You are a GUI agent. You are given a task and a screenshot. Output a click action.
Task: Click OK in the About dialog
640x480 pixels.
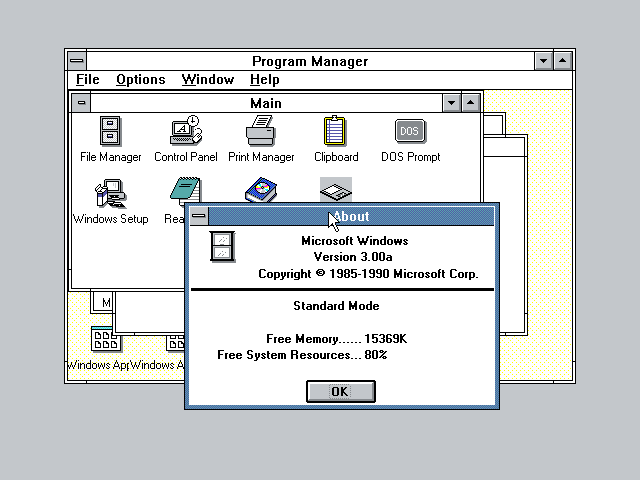pyautogui.click(x=341, y=392)
